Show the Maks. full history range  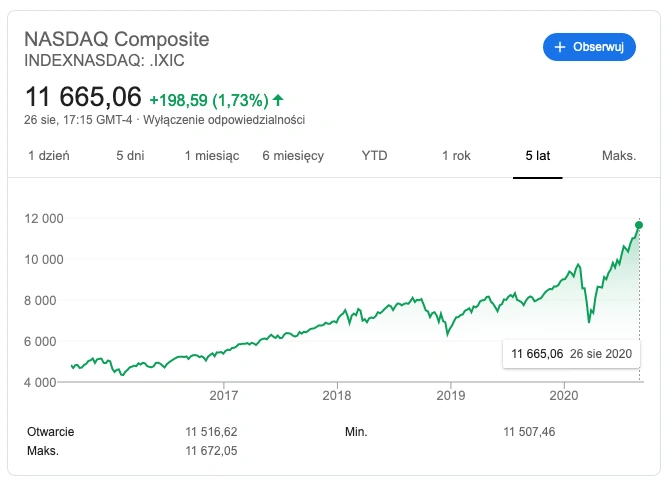point(619,156)
